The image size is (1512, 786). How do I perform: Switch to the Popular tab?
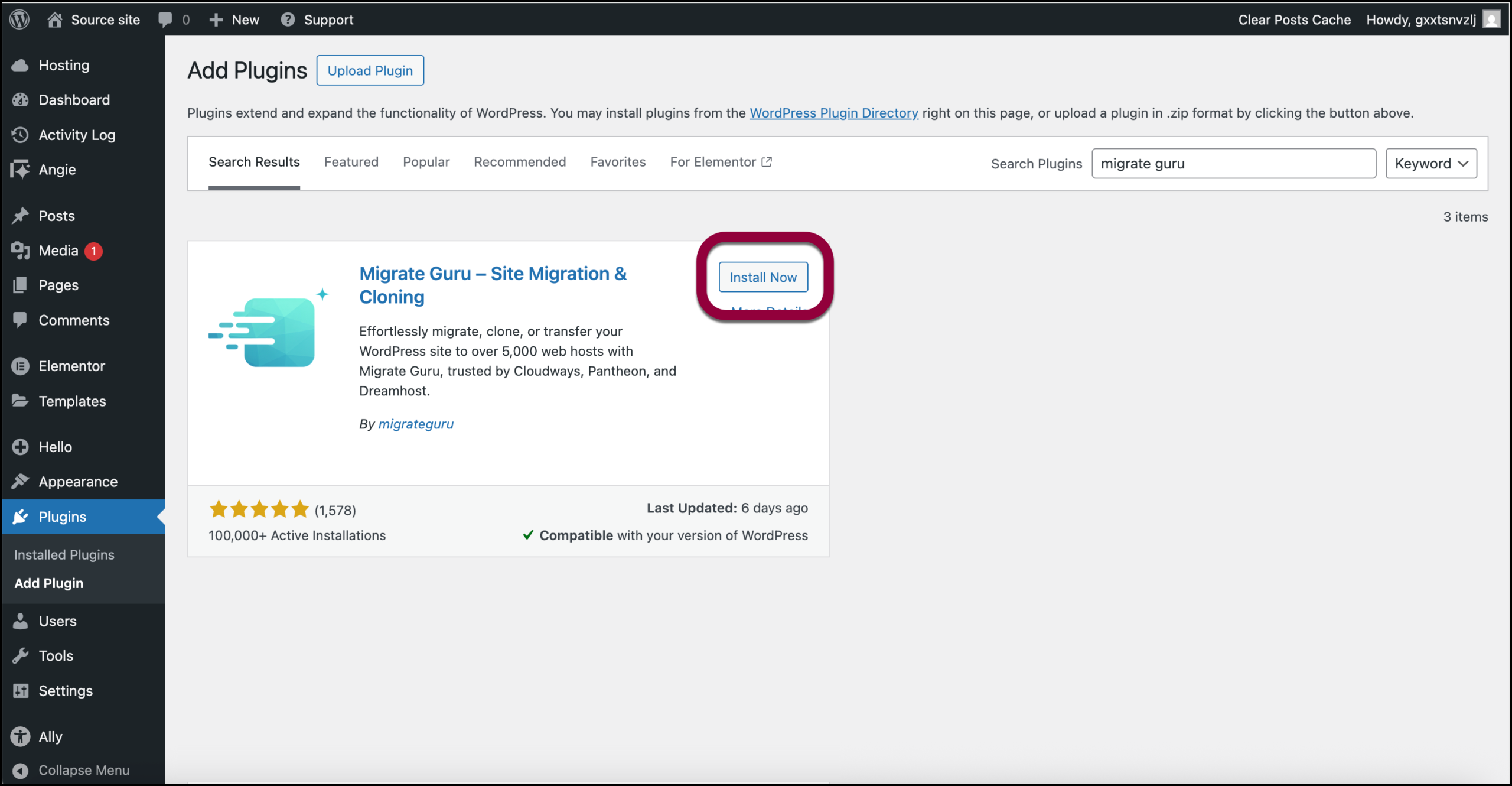426,162
